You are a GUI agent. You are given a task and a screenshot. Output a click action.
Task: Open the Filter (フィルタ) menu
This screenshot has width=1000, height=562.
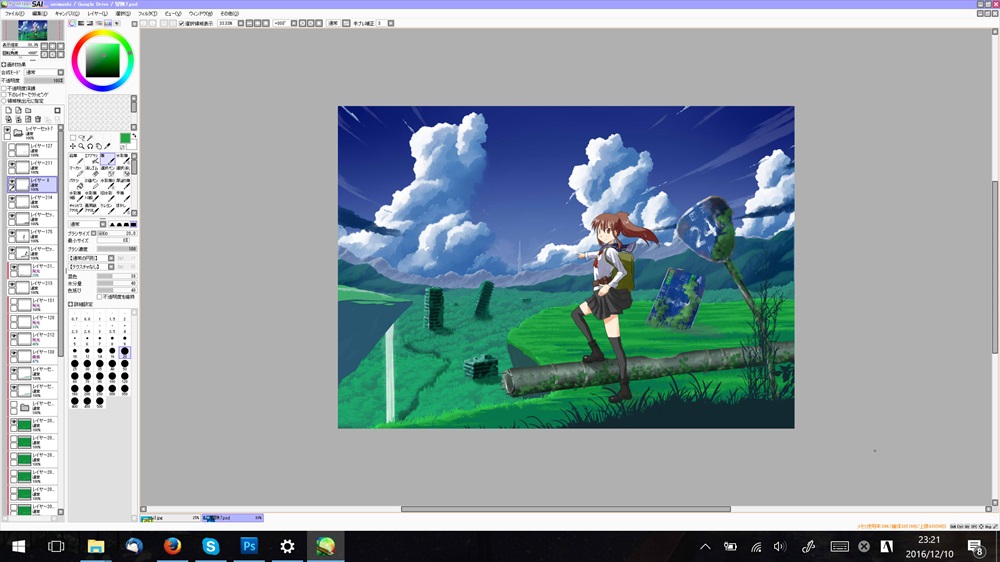click(x=148, y=13)
